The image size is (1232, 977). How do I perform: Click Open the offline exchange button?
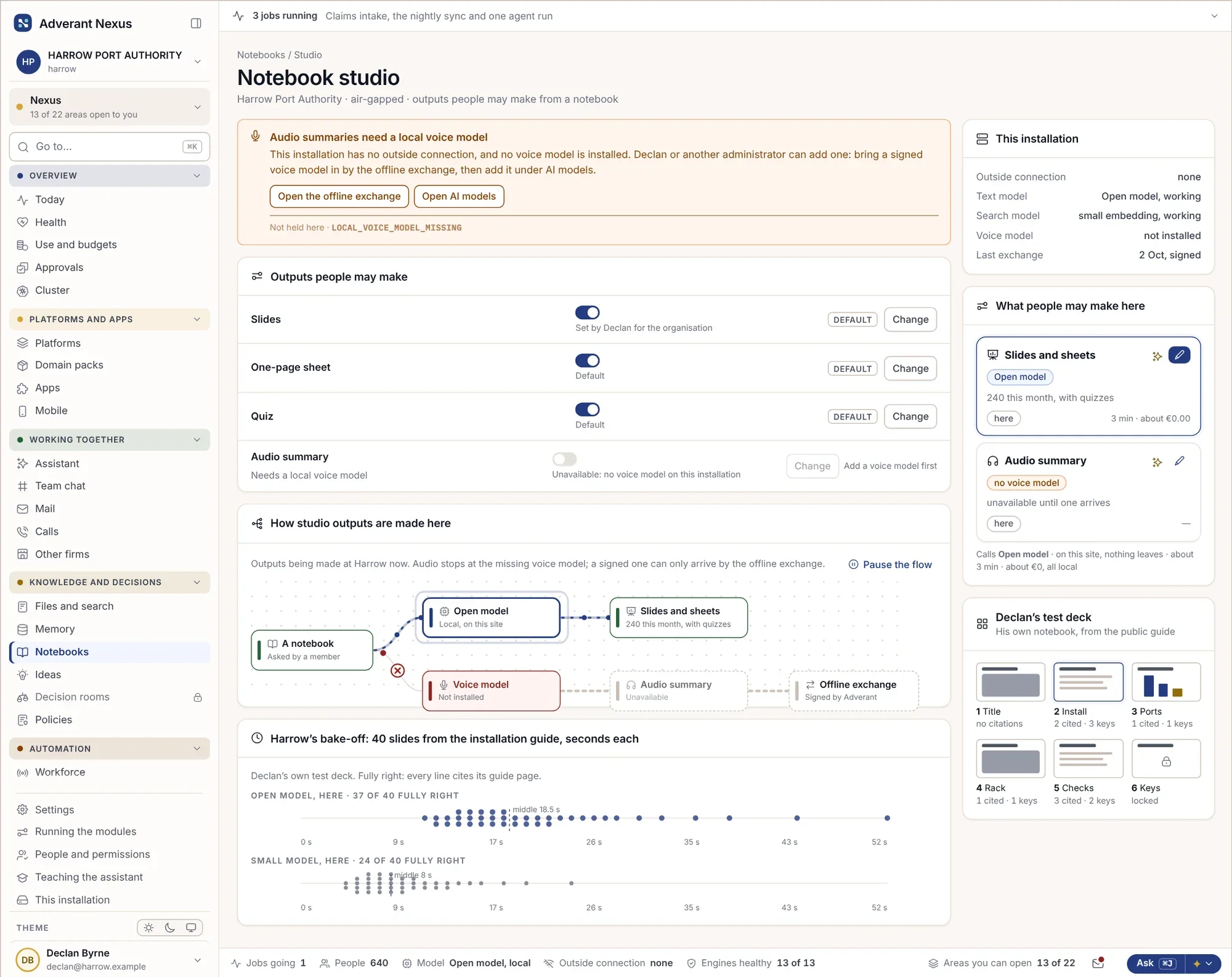pyautogui.click(x=339, y=196)
